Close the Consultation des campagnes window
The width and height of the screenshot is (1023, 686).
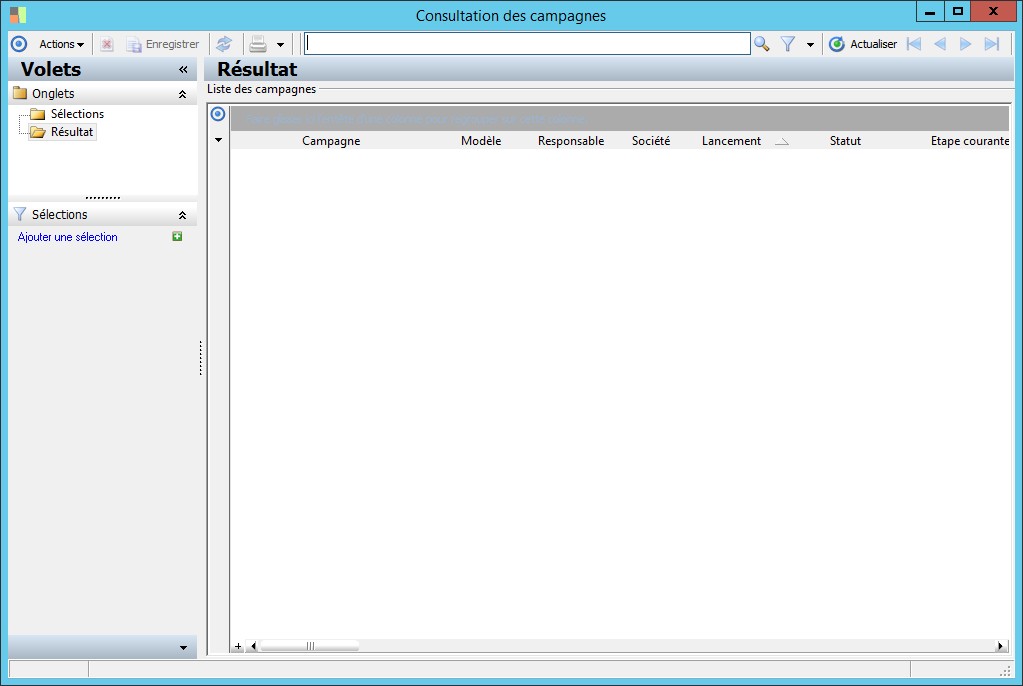click(993, 11)
